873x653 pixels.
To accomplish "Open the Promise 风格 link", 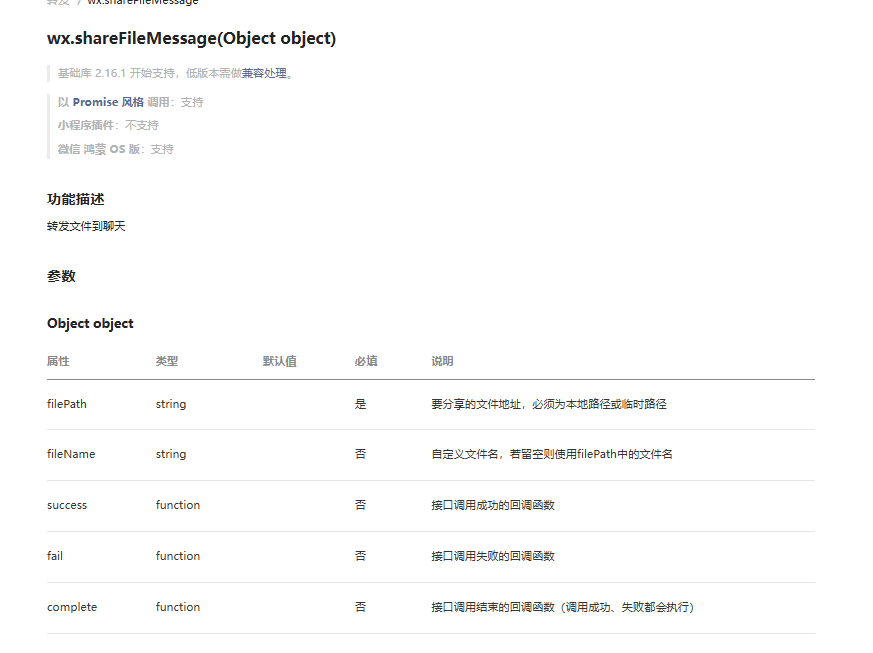I will (108, 102).
